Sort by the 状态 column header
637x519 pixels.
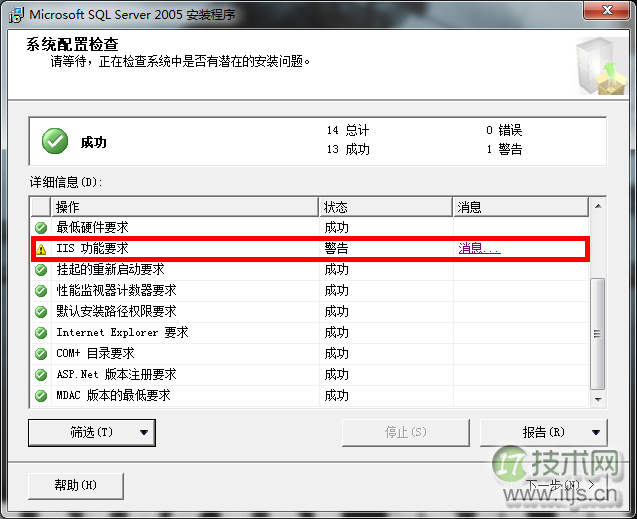[x=386, y=207]
